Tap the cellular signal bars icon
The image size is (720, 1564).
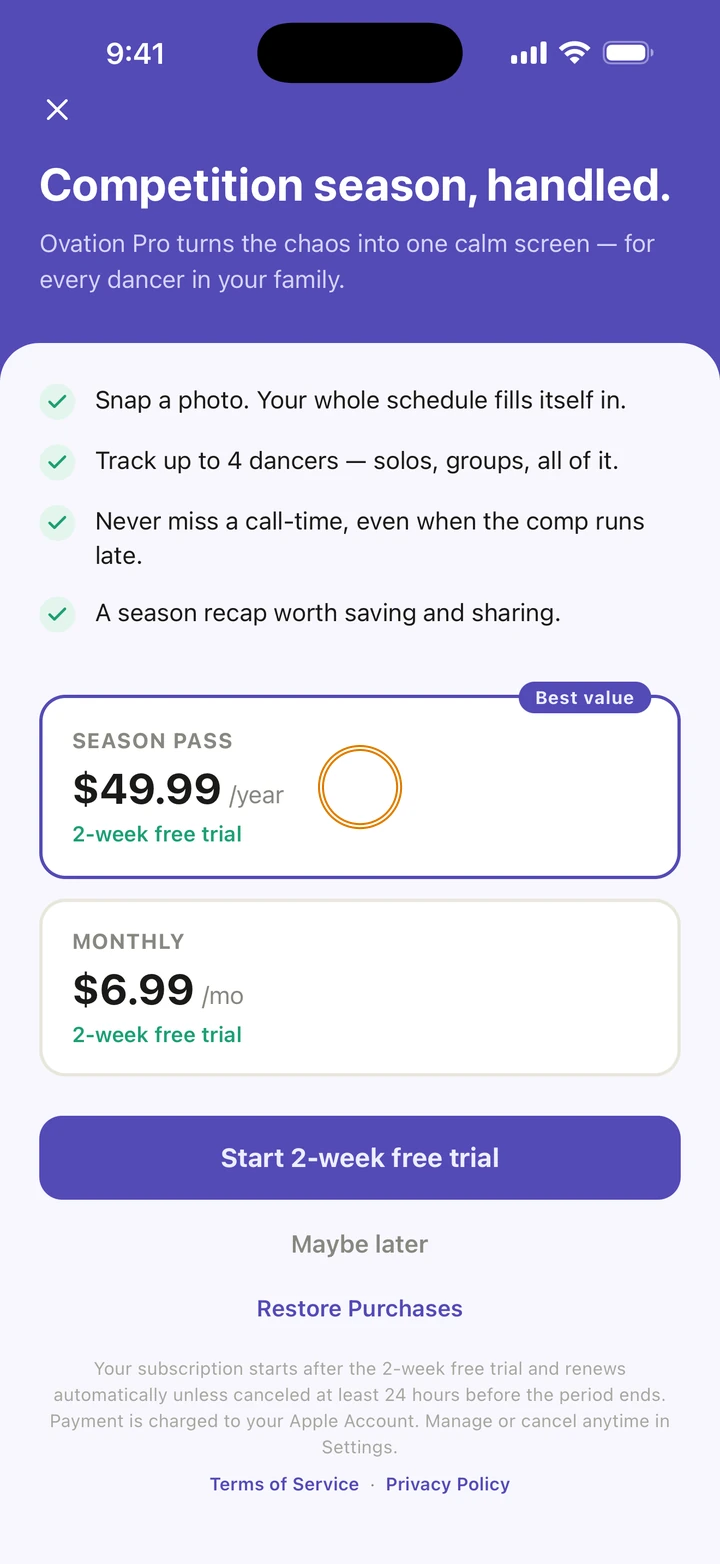(529, 53)
